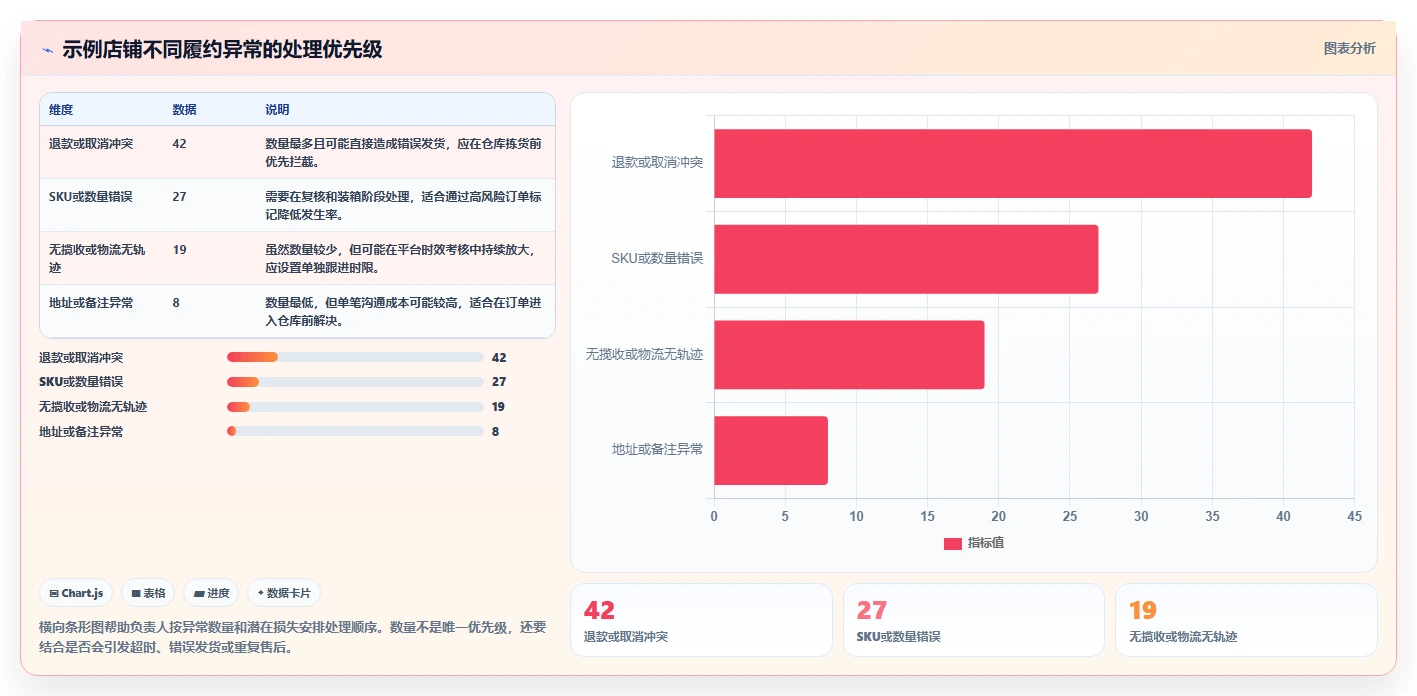The height and width of the screenshot is (696, 1417).
Task: Click the x-axis tick label 0
Action: point(714,517)
